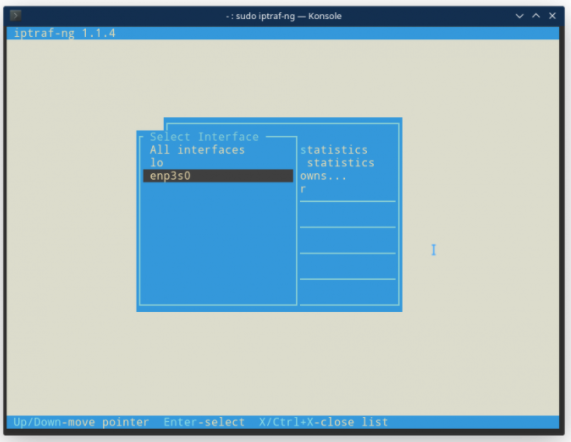Click the 'Enter-select' status bar hint
Screen dimensions: 571x442
click(204, 422)
